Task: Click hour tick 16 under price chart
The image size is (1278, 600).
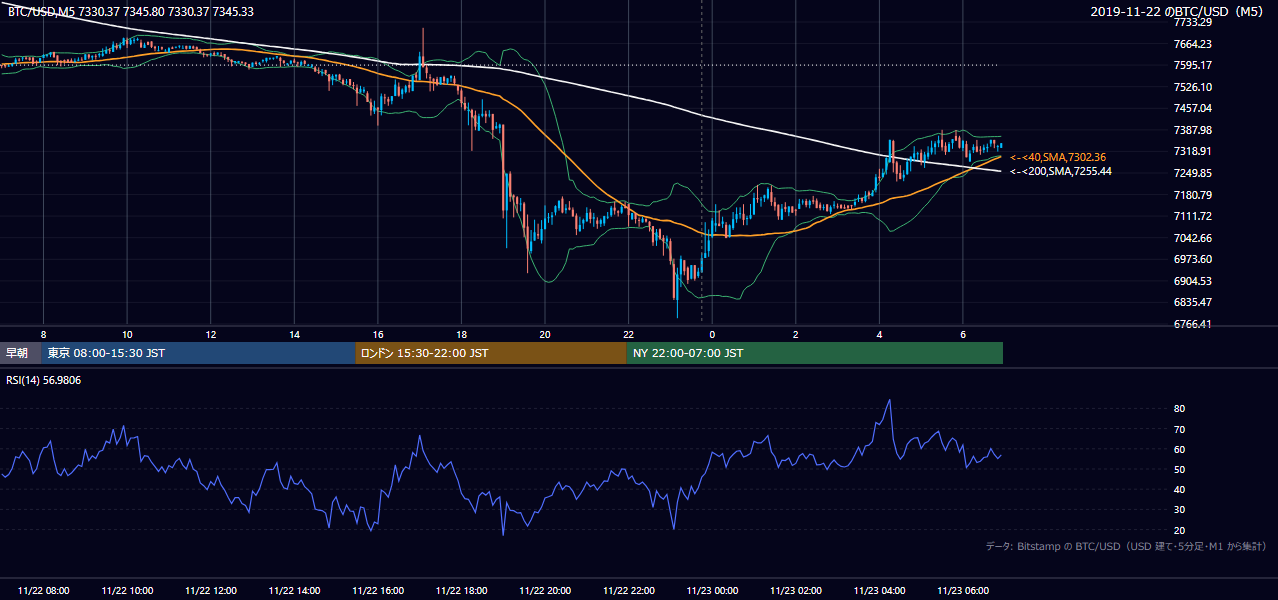Action: click(x=378, y=334)
